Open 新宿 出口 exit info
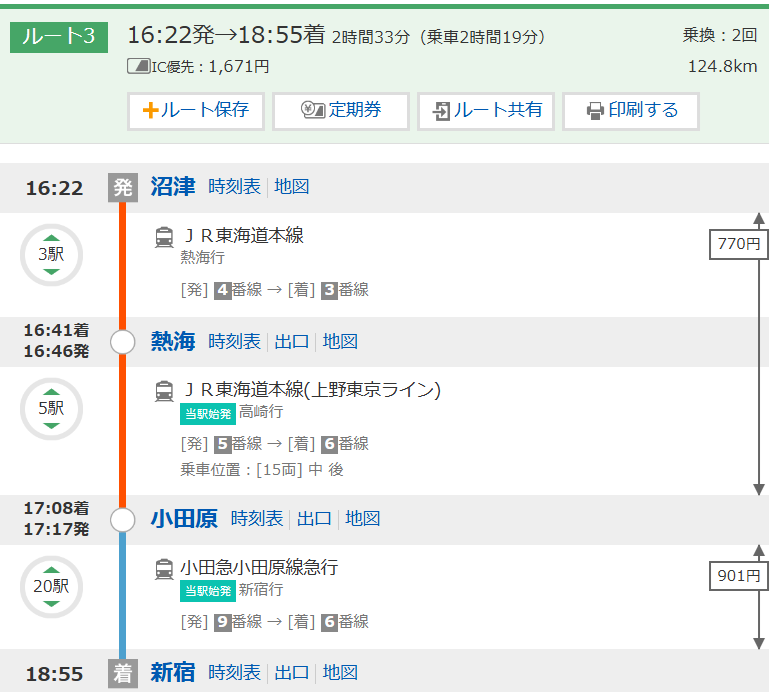 [292, 673]
